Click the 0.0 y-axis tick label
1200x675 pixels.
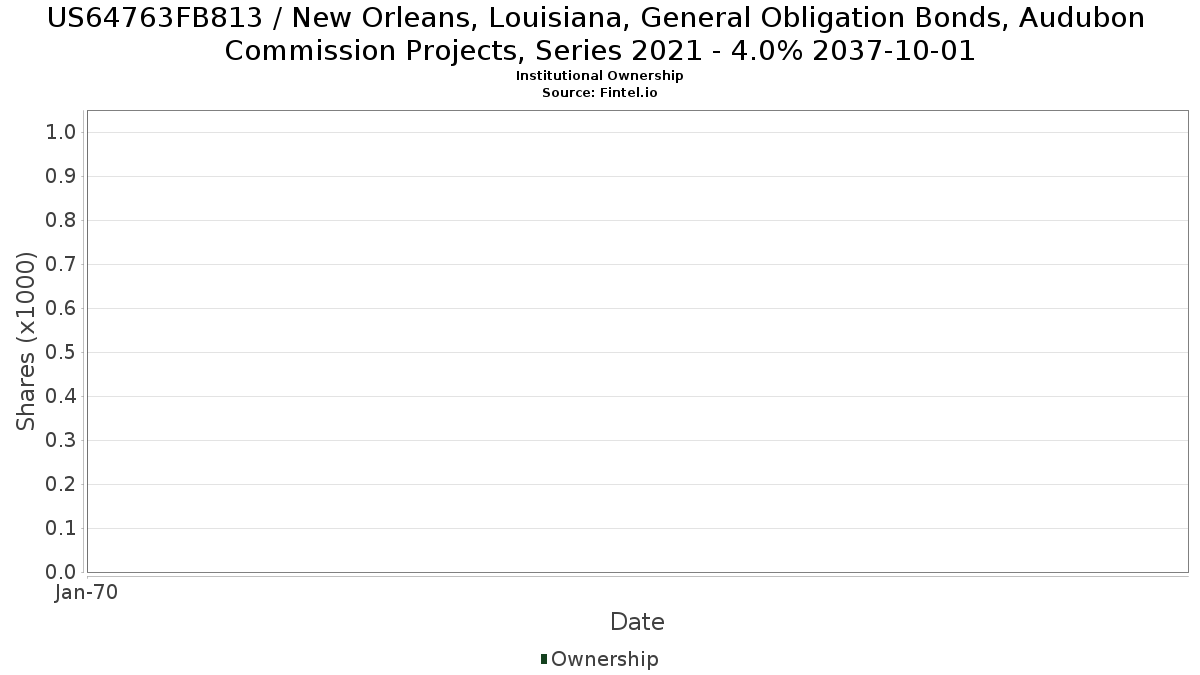pyautogui.click(x=62, y=572)
